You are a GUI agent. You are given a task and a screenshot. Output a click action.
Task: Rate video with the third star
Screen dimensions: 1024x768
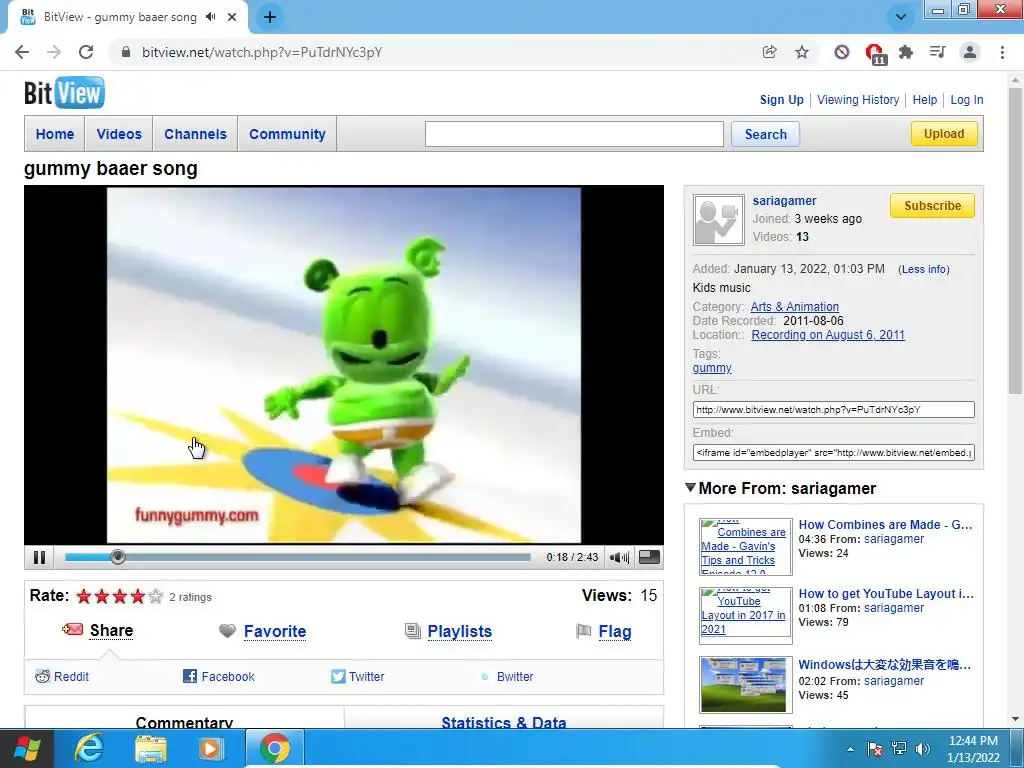pyautogui.click(x=120, y=596)
